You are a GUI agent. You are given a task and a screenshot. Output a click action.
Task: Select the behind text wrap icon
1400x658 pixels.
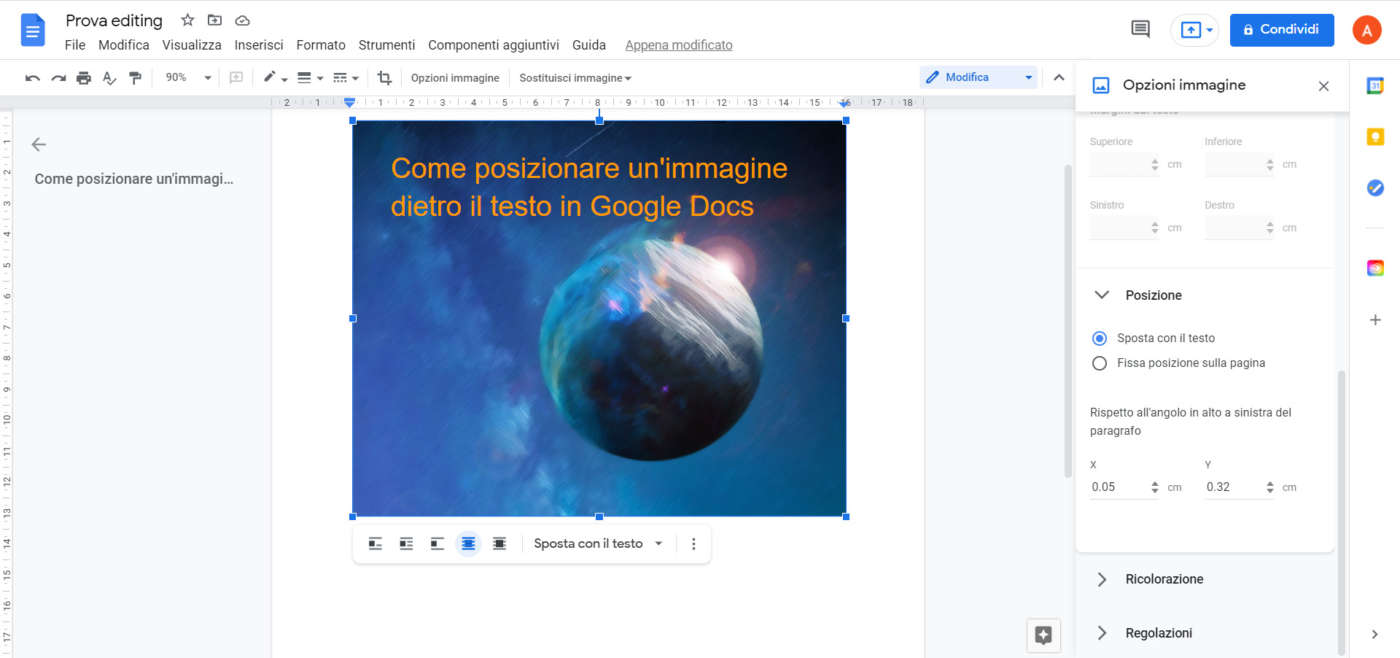(x=468, y=544)
